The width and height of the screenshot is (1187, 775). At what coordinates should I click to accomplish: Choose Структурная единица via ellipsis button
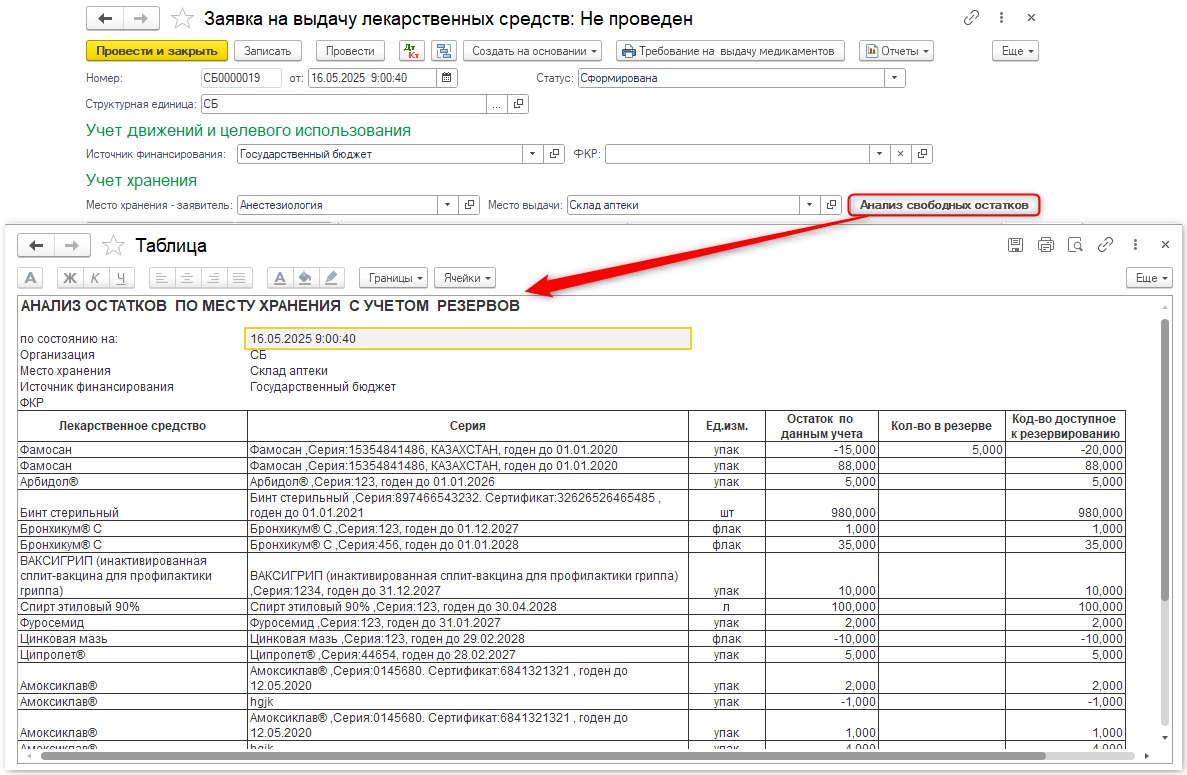pyautogui.click(x=497, y=104)
